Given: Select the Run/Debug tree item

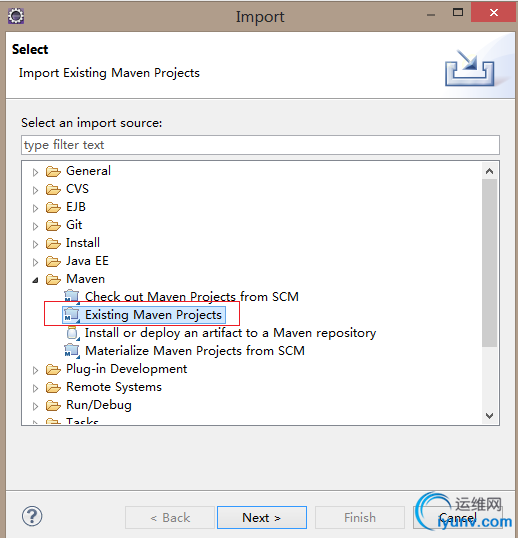Looking at the screenshot, I should [98, 405].
